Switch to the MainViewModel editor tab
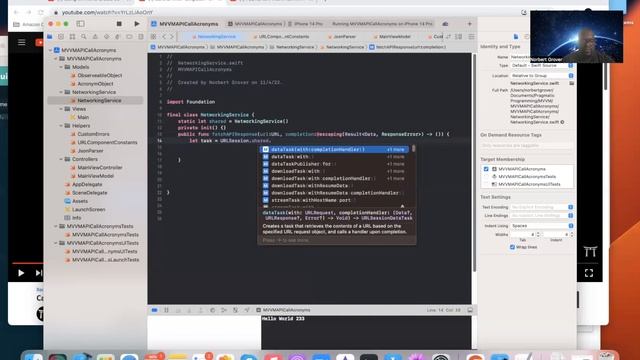This screenshot has height=360, width=640. tap(393, 37)
